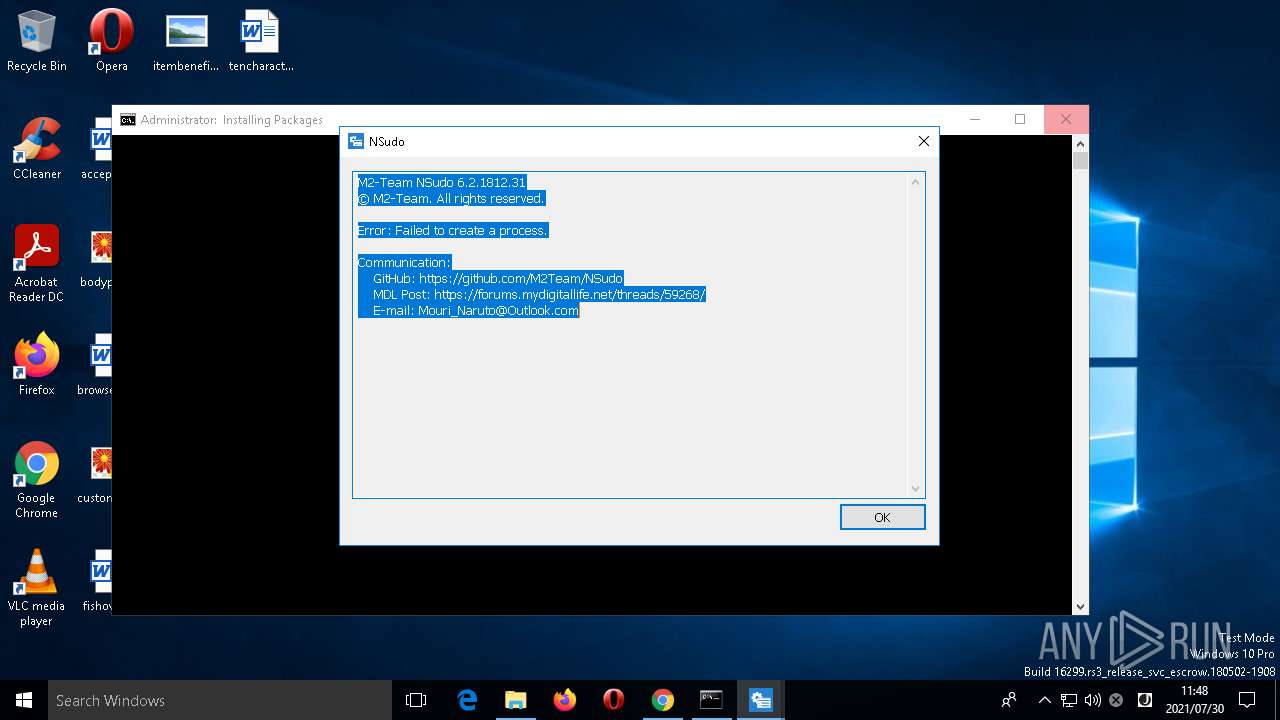Select the tencharact... Word document icon
Image resolution: width=1280 pixels, height=720 pixels.
(260, 41)
